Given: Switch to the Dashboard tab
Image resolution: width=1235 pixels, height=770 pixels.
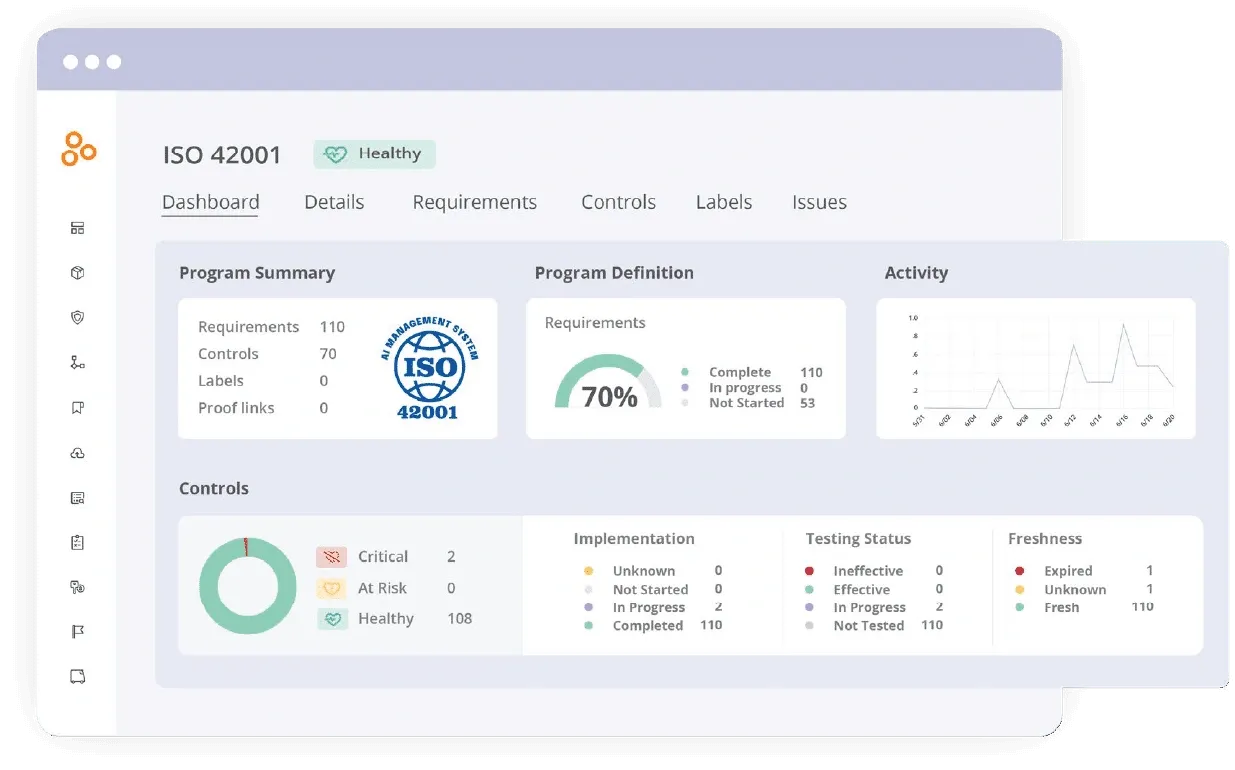Looking at the screenshot, I should click(210, 202).
